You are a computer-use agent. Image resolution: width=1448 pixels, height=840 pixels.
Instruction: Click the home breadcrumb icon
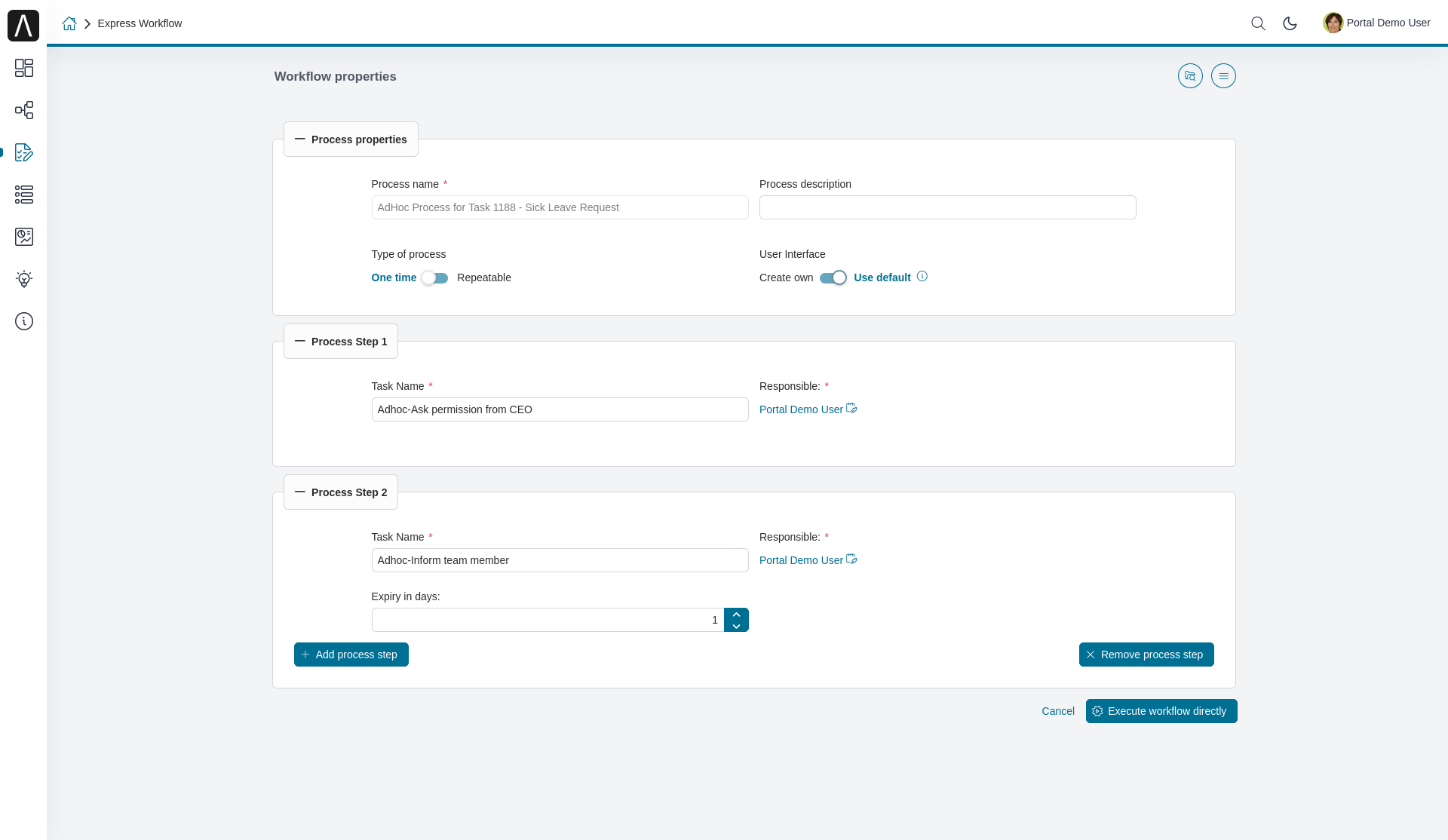coord(69,23)
